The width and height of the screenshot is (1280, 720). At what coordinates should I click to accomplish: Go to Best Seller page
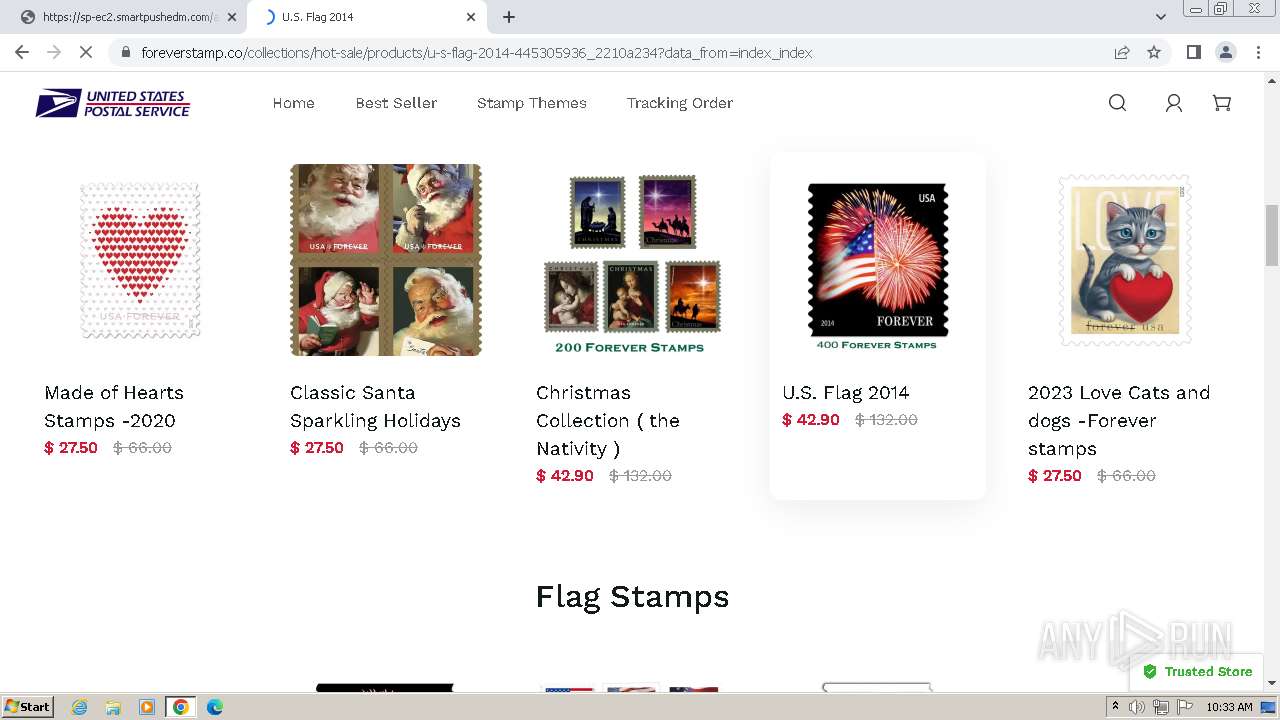tap(396, 103)
